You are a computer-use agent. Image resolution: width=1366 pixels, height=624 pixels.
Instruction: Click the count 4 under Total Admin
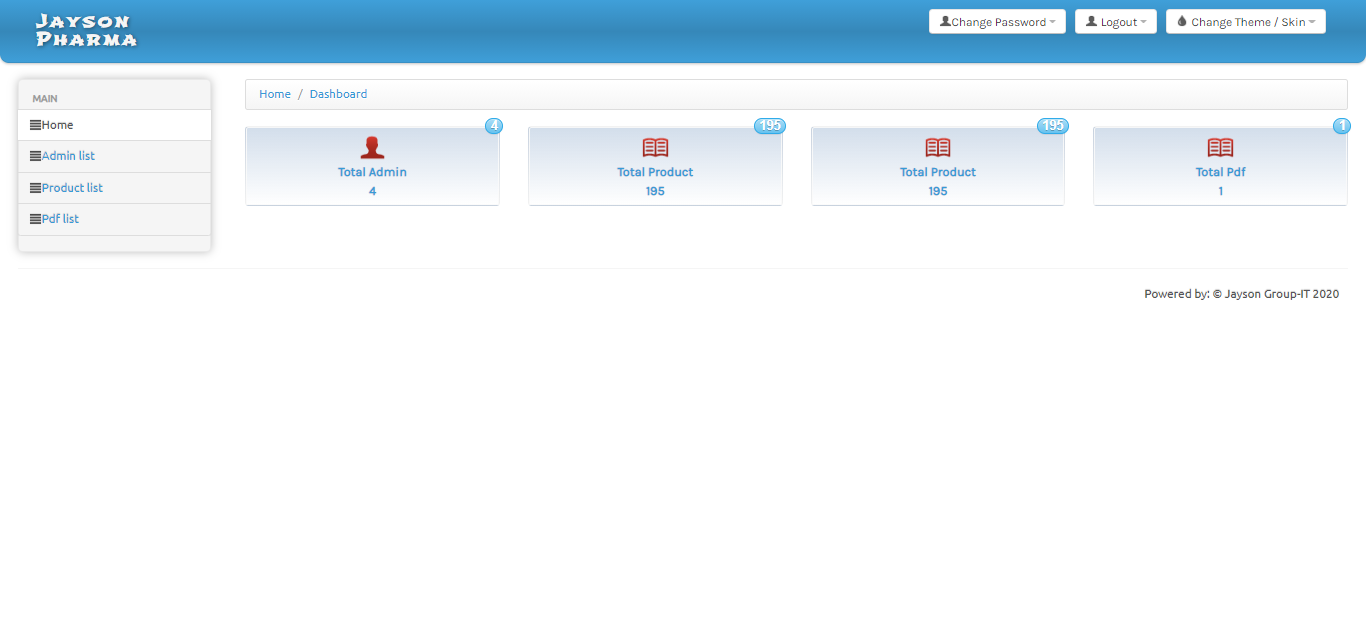coord(372,191)
